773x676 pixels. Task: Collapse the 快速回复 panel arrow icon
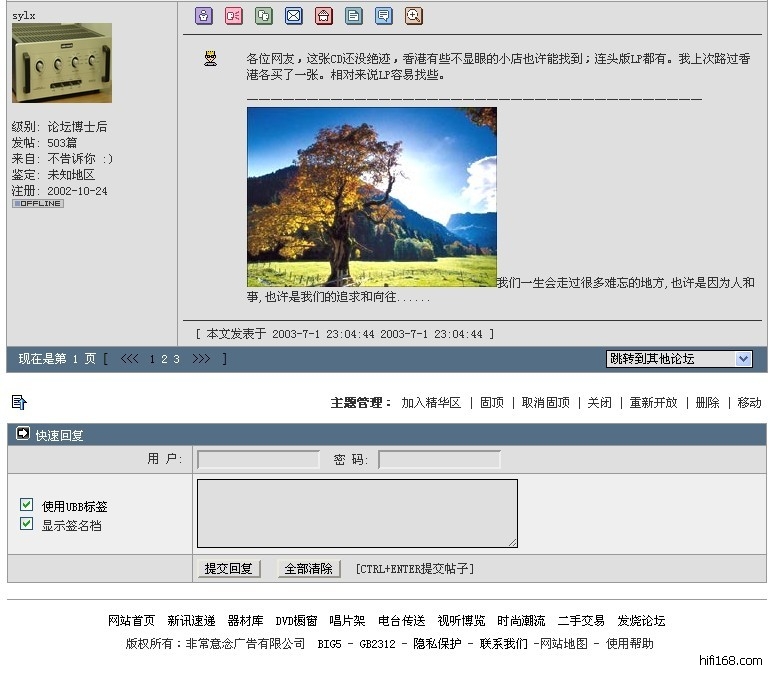pos(23,435)
